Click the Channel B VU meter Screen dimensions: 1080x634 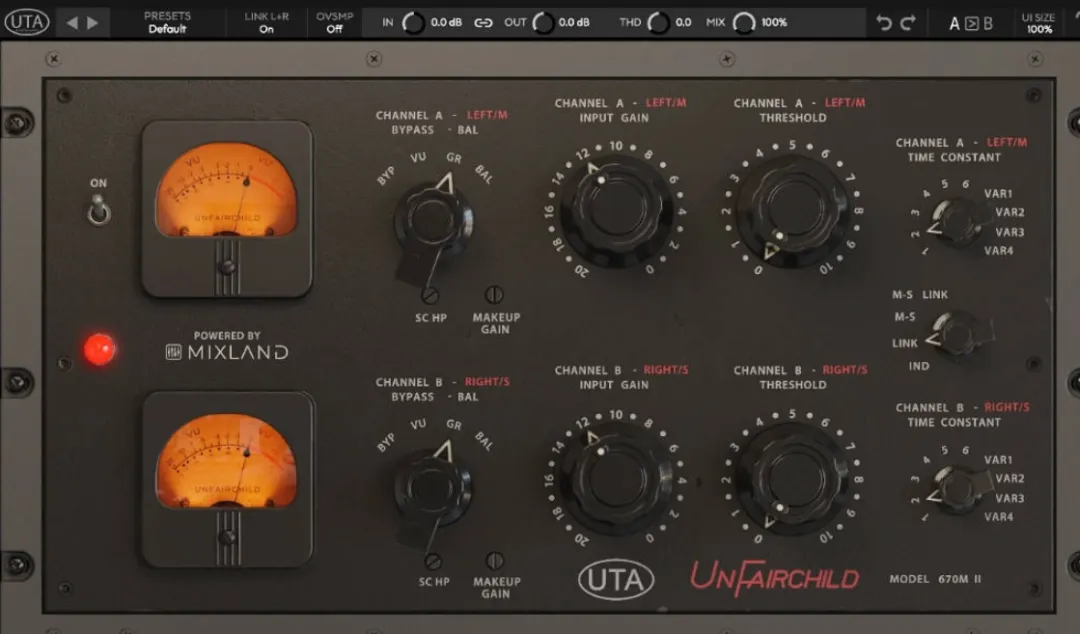[x=227, y=461]
